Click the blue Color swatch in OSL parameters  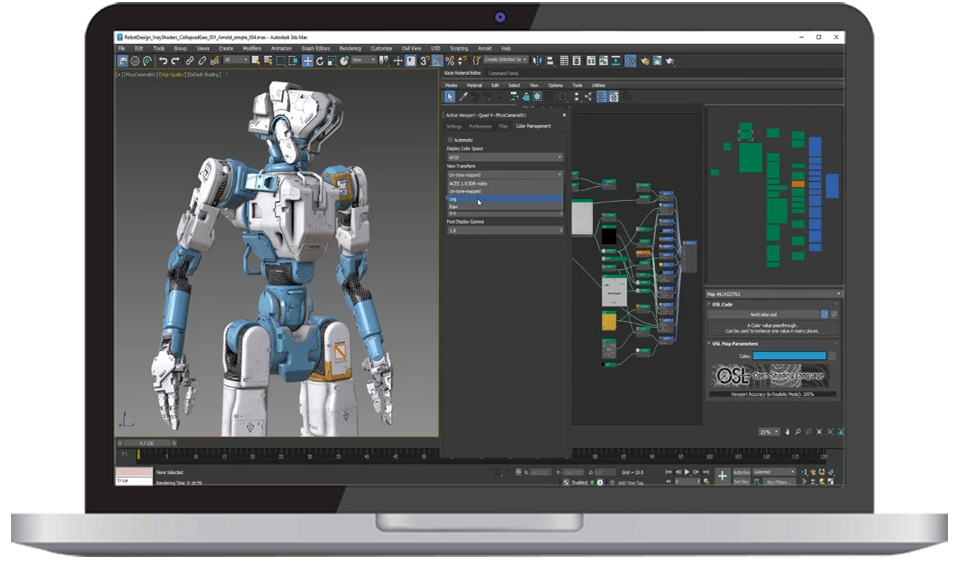pyautogui.click(x=789, y=356)
